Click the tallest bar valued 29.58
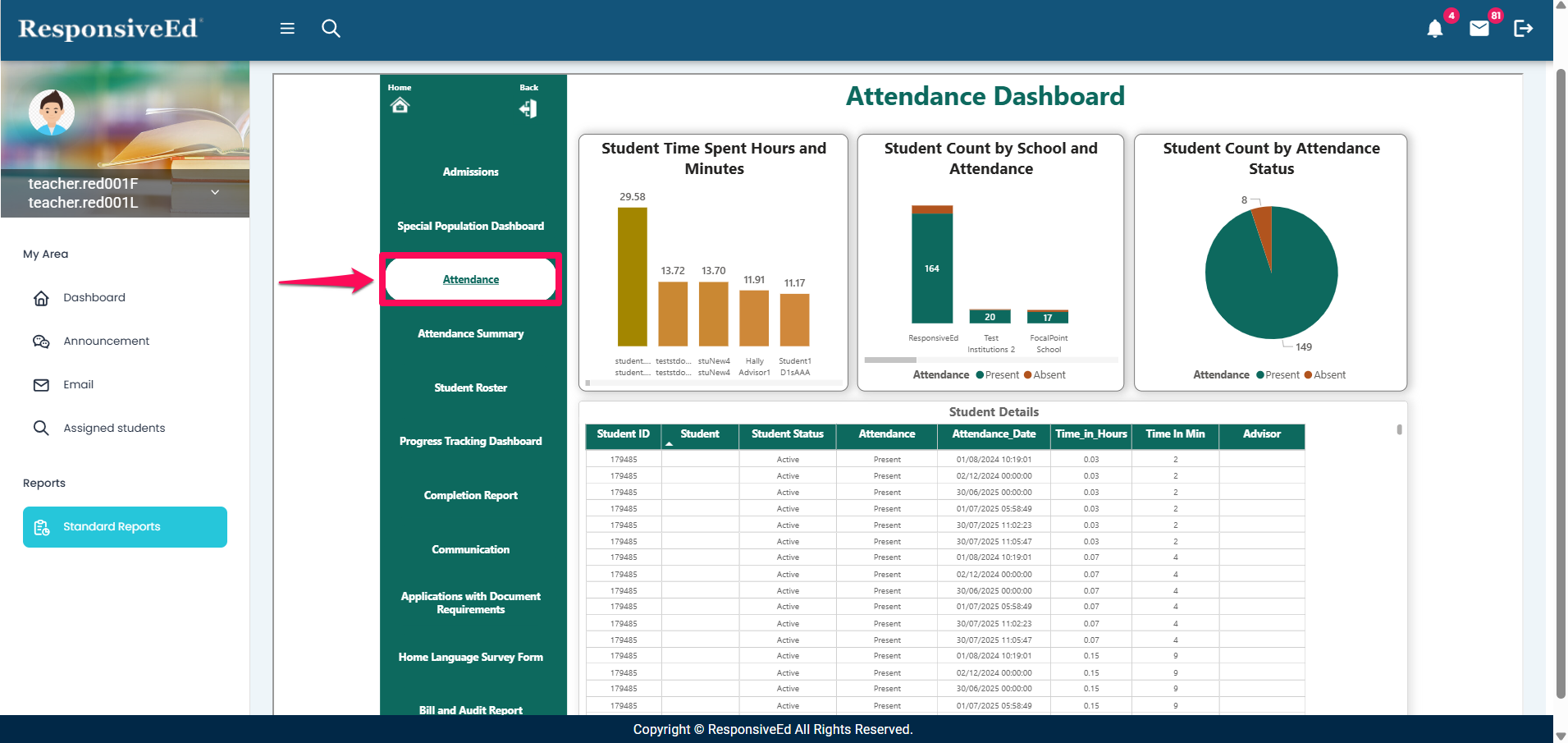Screen dimensions: 1568x743 pos(632,277)
